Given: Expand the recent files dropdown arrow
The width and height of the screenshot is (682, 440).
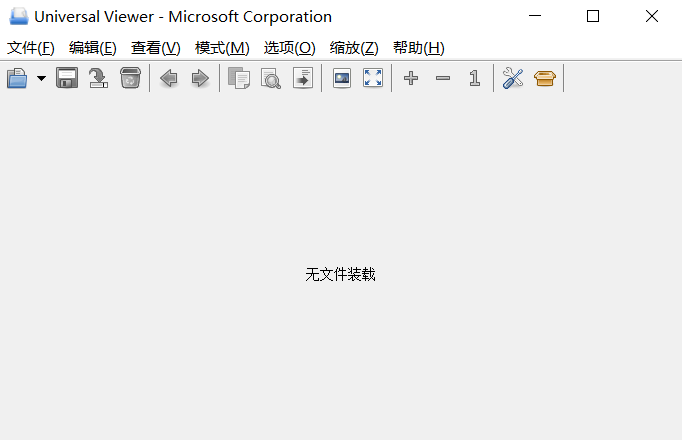Looking at the screenshot, I should (41, 79).
